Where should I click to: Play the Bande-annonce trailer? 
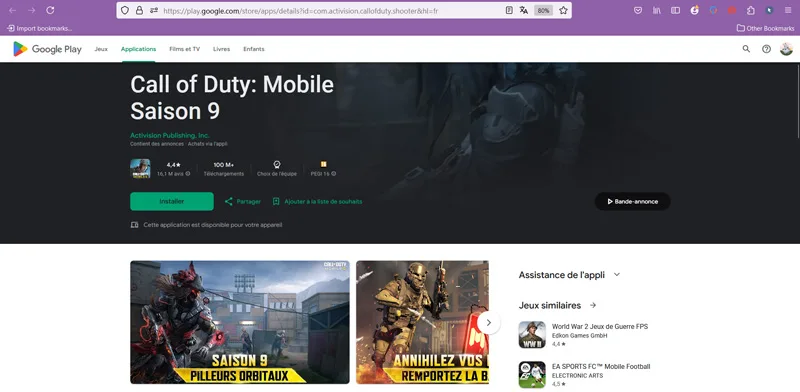pyautogui.click(x=633, y=202)
